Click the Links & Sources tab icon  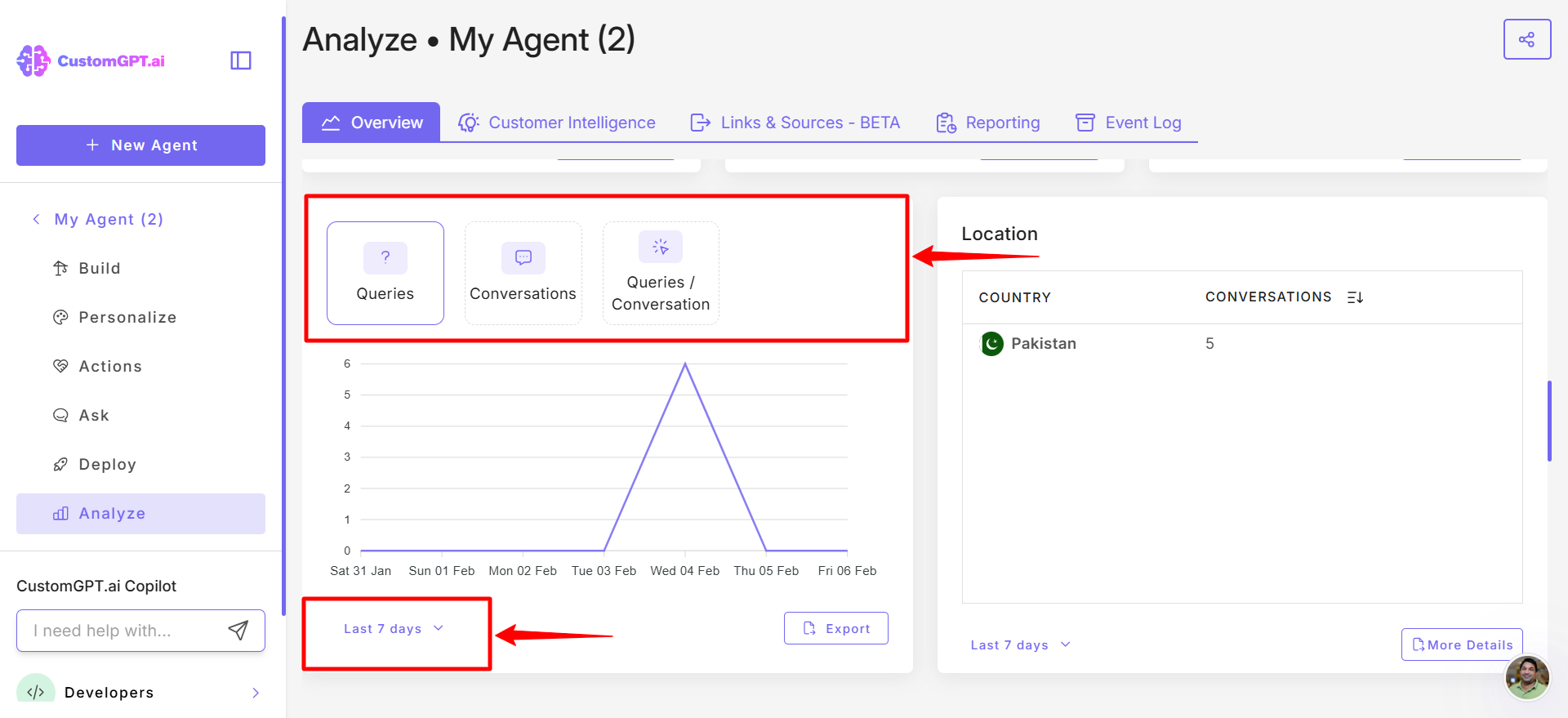[x=700, y=123]
